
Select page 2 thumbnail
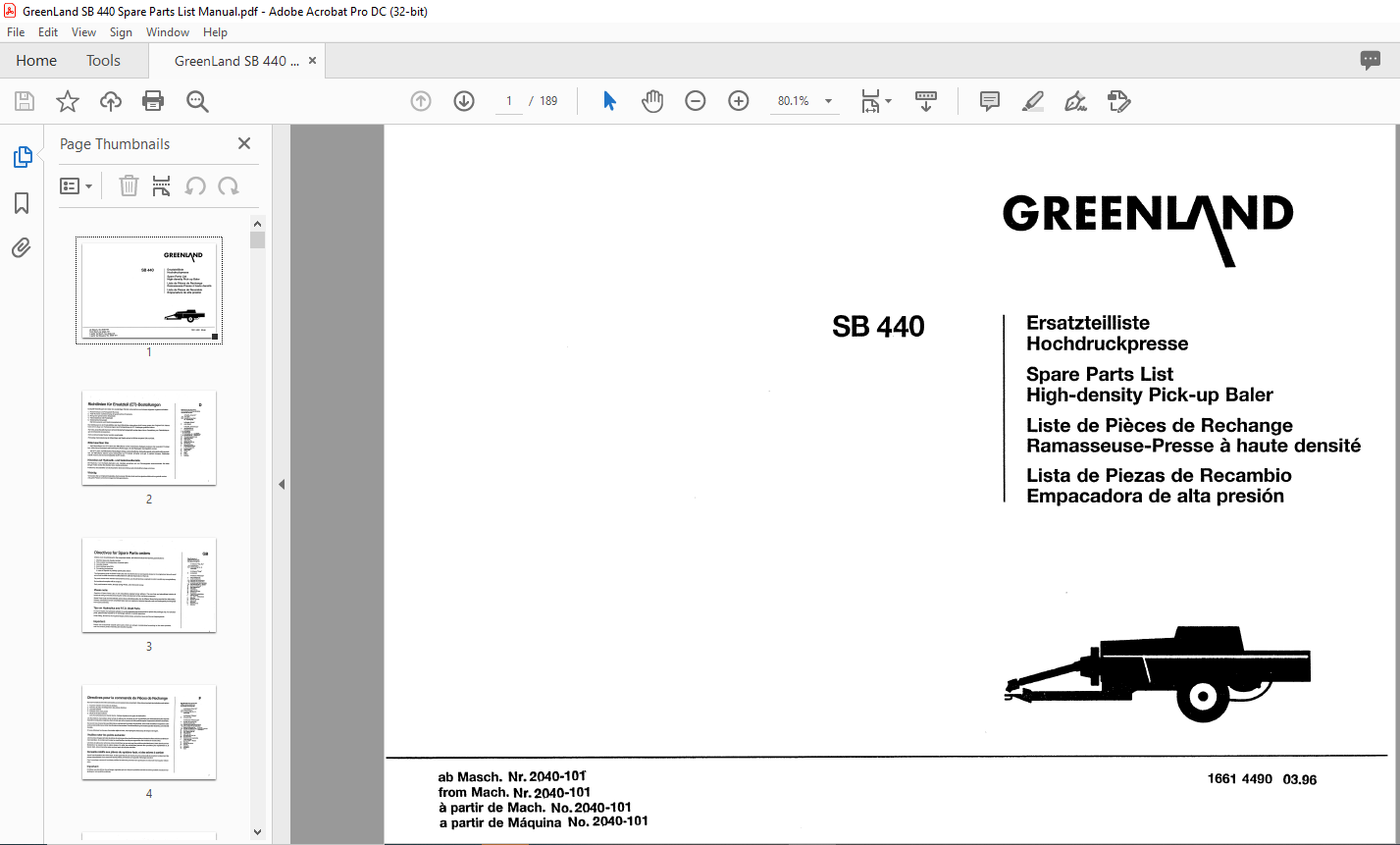click(149, 438)
